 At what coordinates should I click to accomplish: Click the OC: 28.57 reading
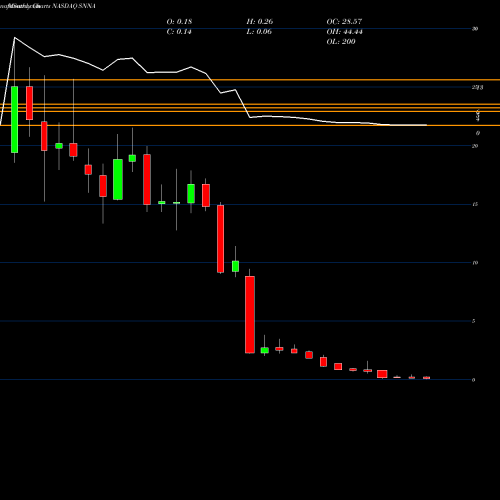click(344, 22)
